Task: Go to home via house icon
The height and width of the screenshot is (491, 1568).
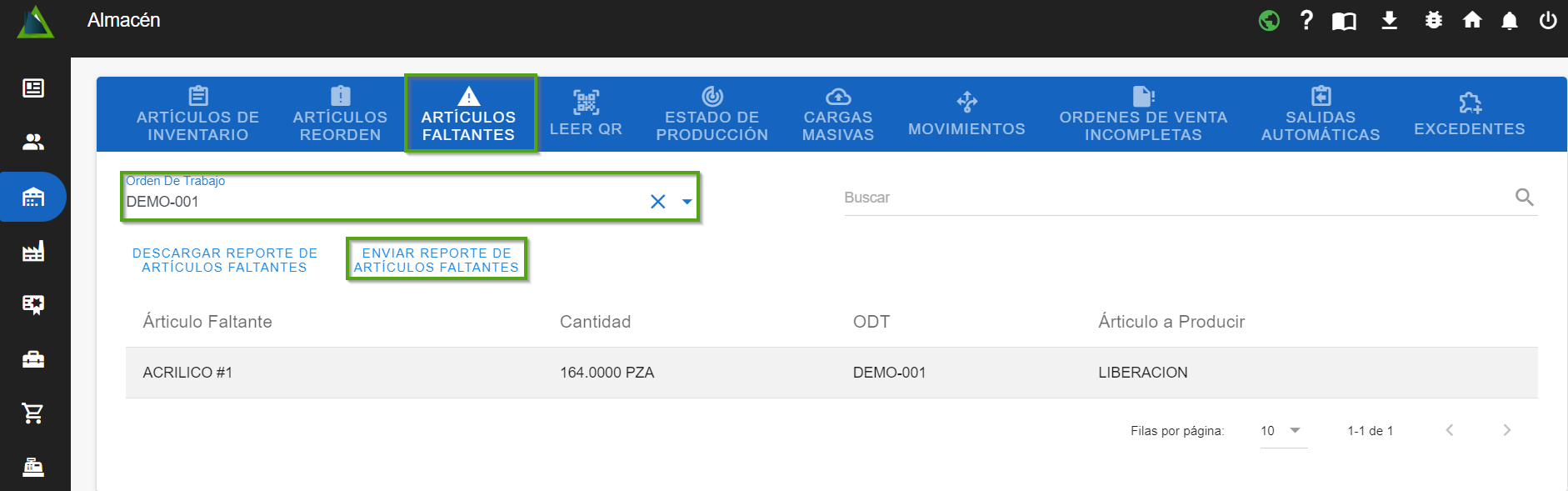Action: [1472, 20]
